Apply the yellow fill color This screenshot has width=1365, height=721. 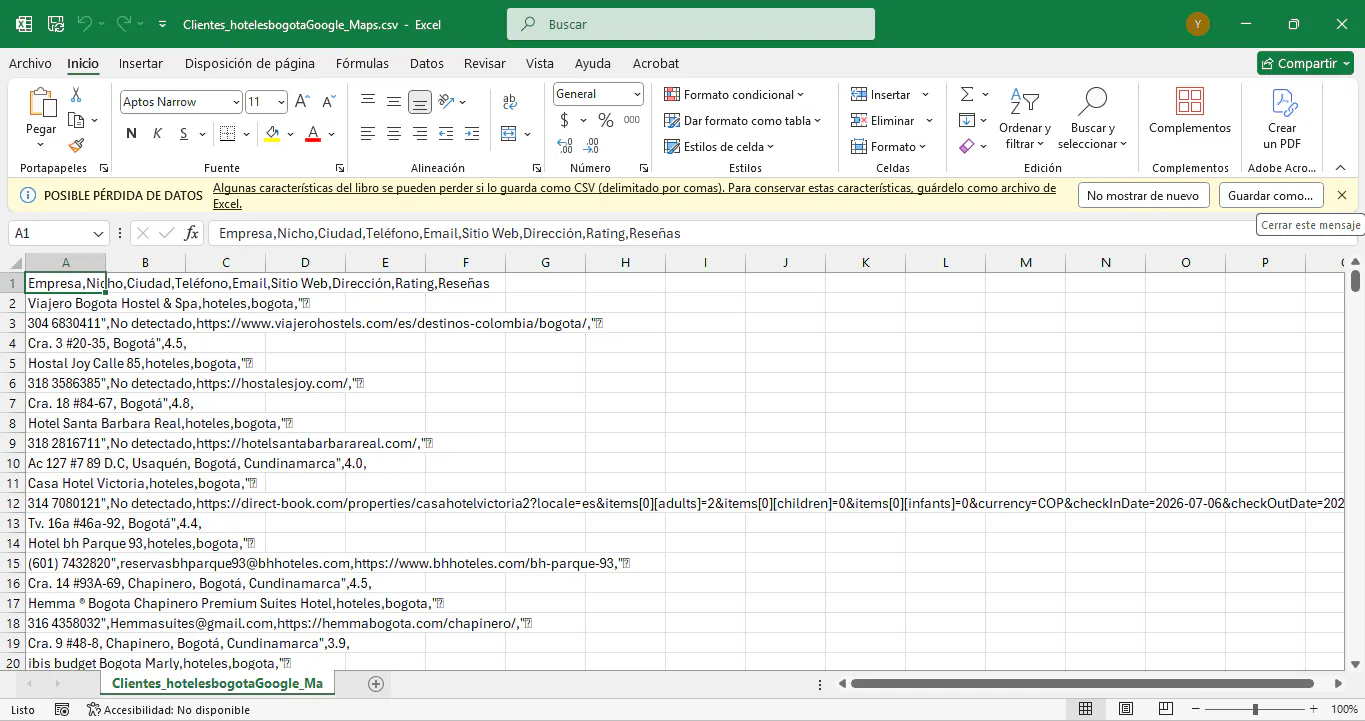click(x=272, y=133)
